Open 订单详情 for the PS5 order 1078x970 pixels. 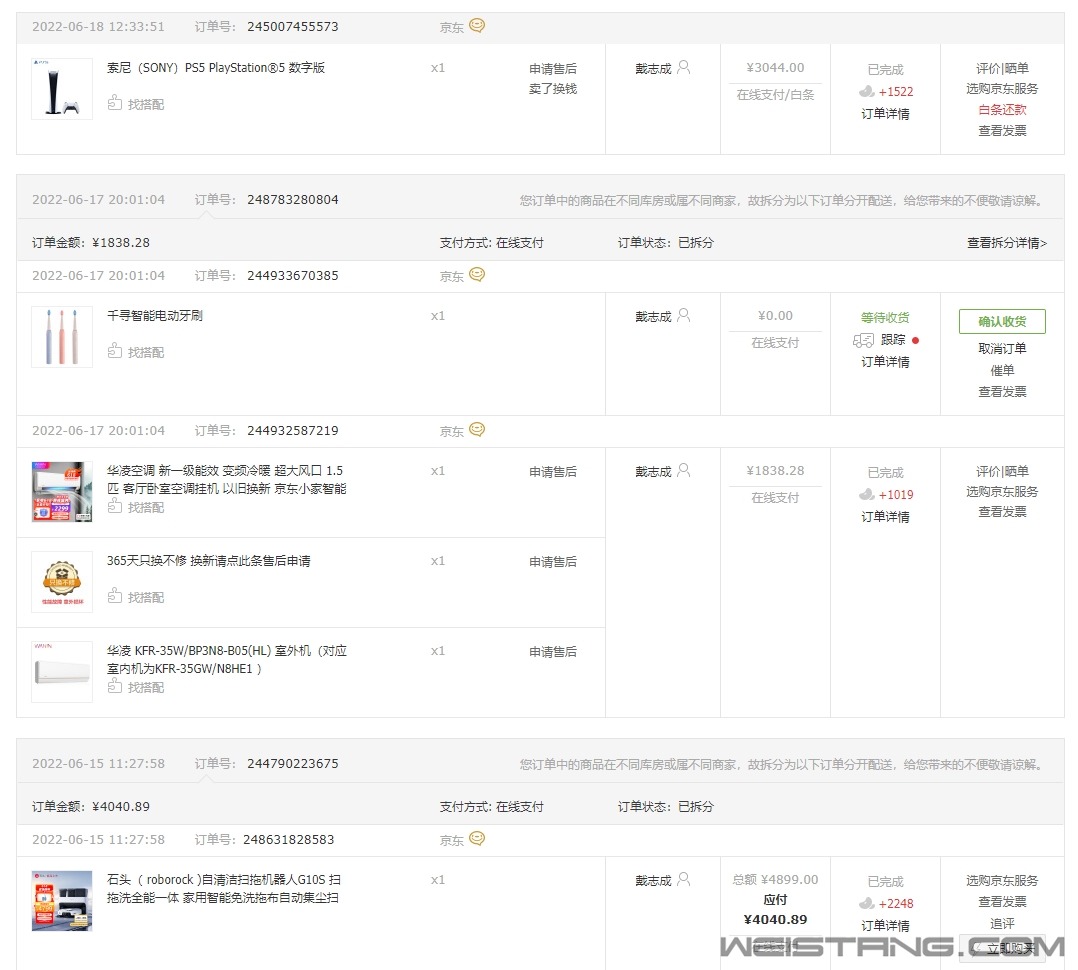pyautogui.click(x=886, y=114)
